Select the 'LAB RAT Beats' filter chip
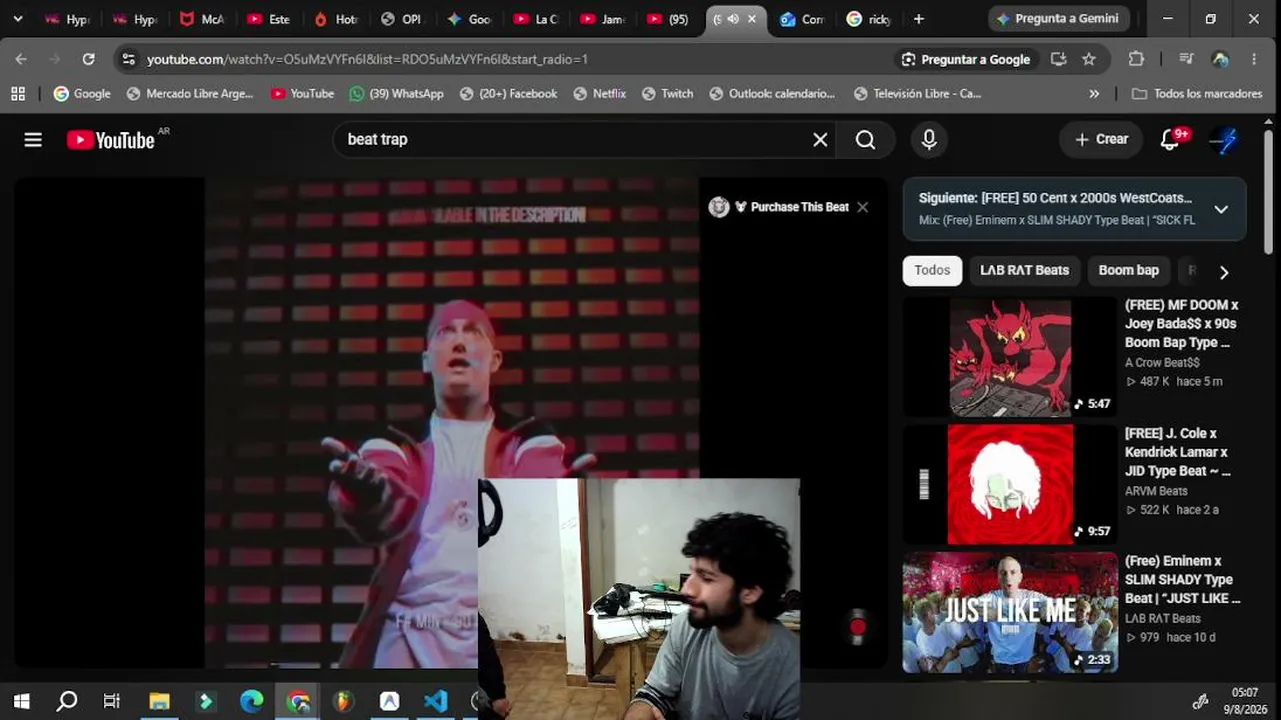Viewport: 1281px width, 720px height. pyautogui.click(x=1024, y=271)
